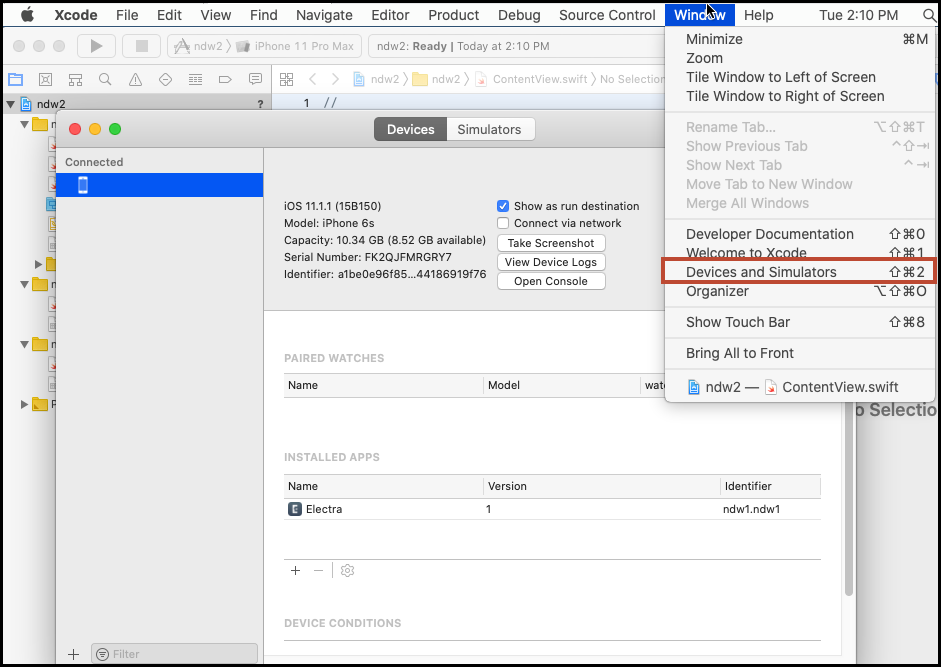Screen dimensions: 941x667
Task: Open the Source Control navigator icon
Action: 45,79
